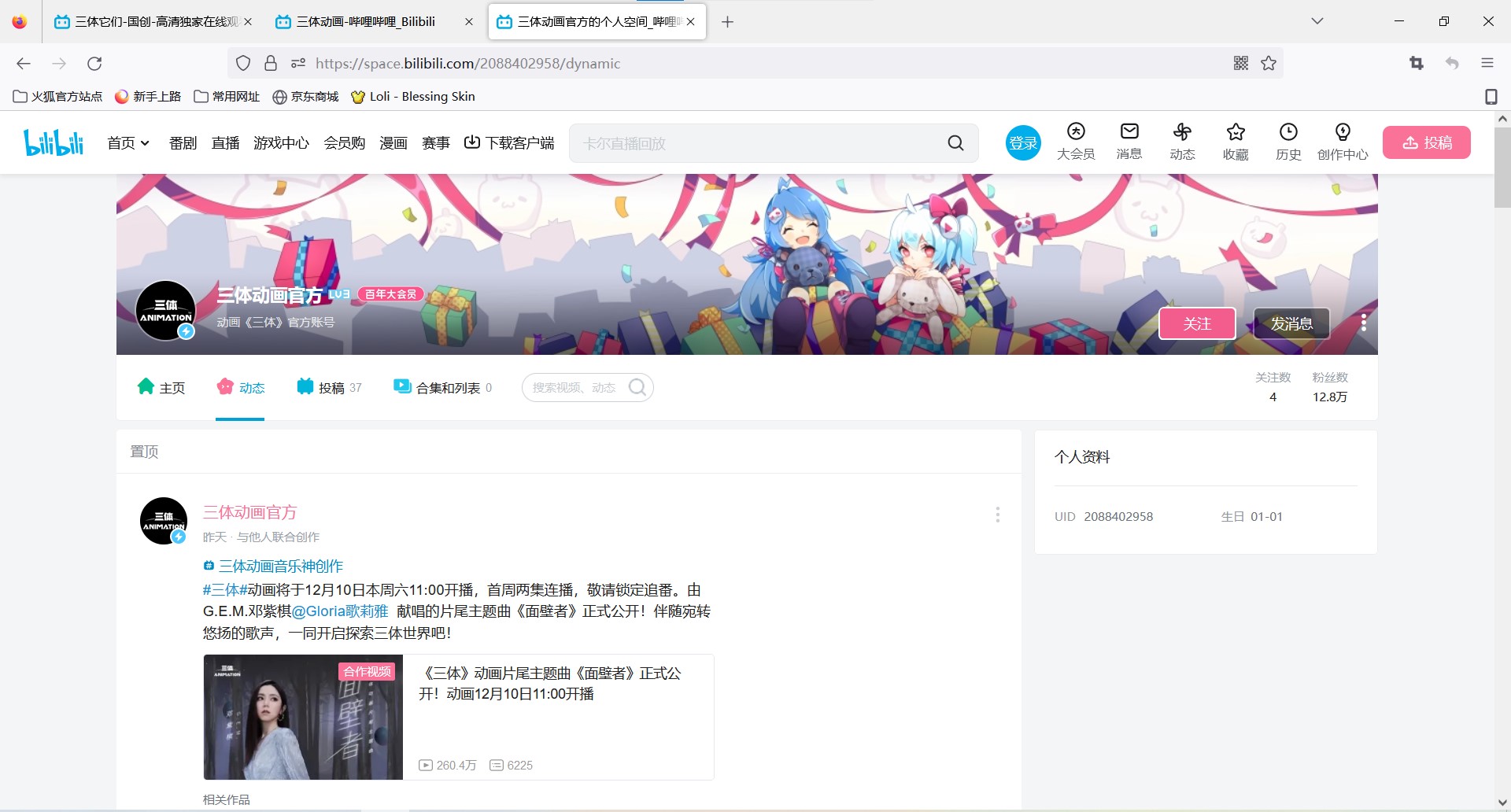This screenshot has height=812, width=1511.
Task: Open the 面壁者 video thumbnail
Action: coord(303,717)
